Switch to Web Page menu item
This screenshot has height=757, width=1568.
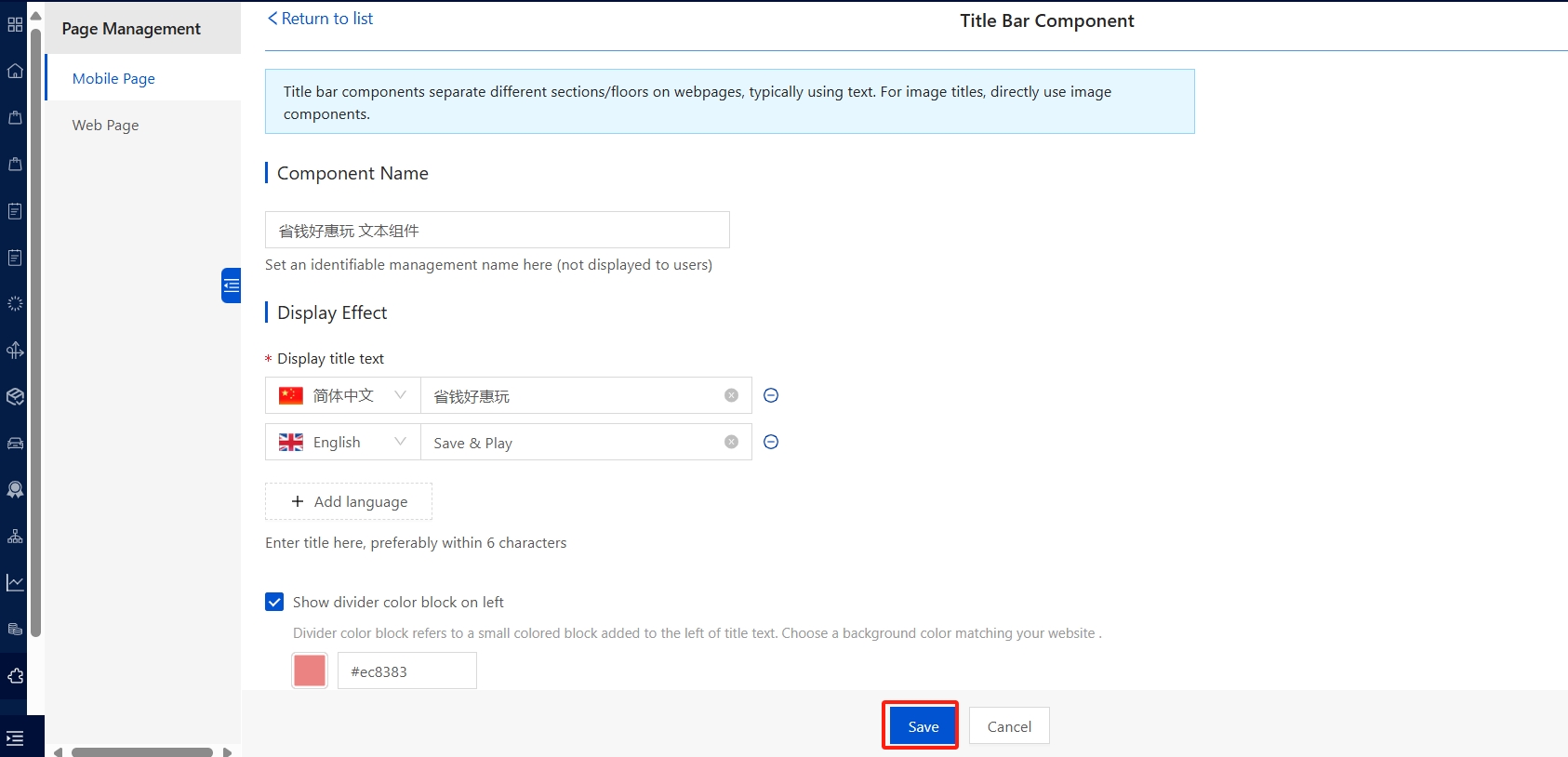[105, 126]
